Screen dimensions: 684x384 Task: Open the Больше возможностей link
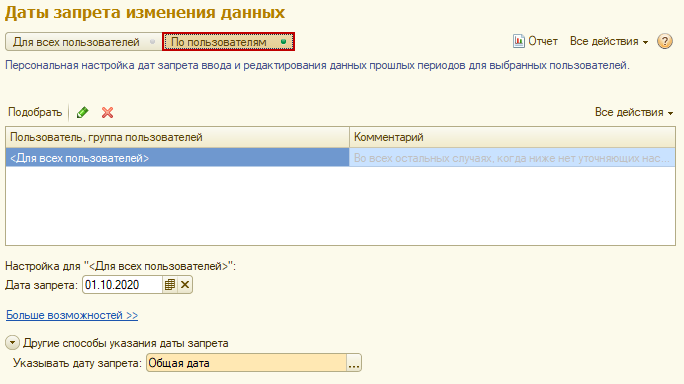(72, 315)
